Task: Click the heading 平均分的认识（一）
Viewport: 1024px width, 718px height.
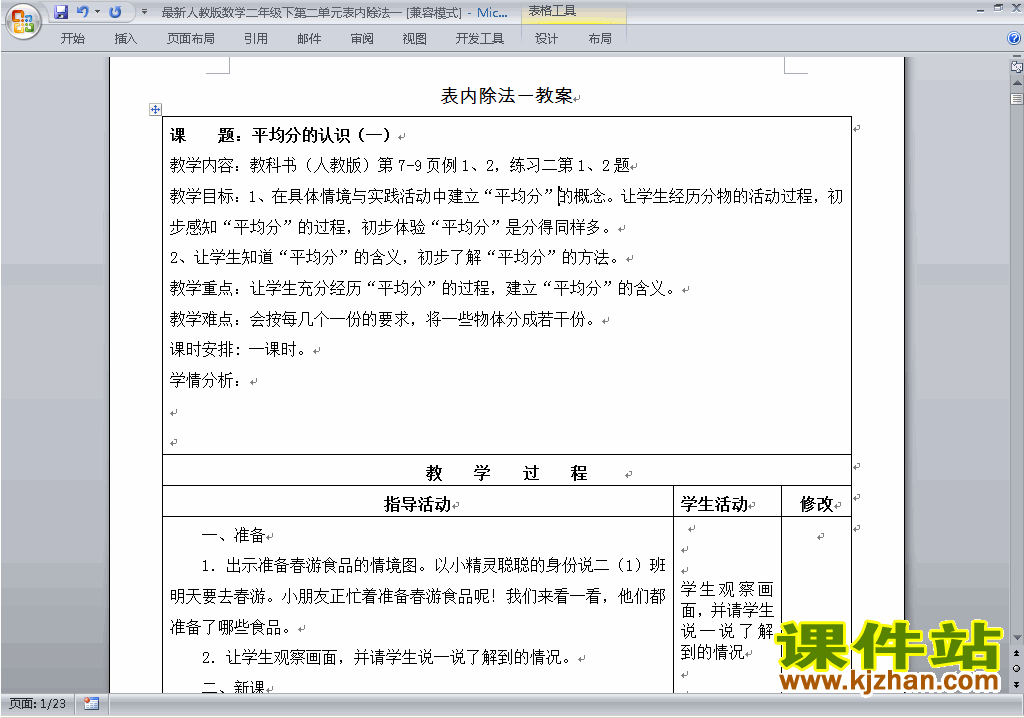Action: [x=321, y=135]
